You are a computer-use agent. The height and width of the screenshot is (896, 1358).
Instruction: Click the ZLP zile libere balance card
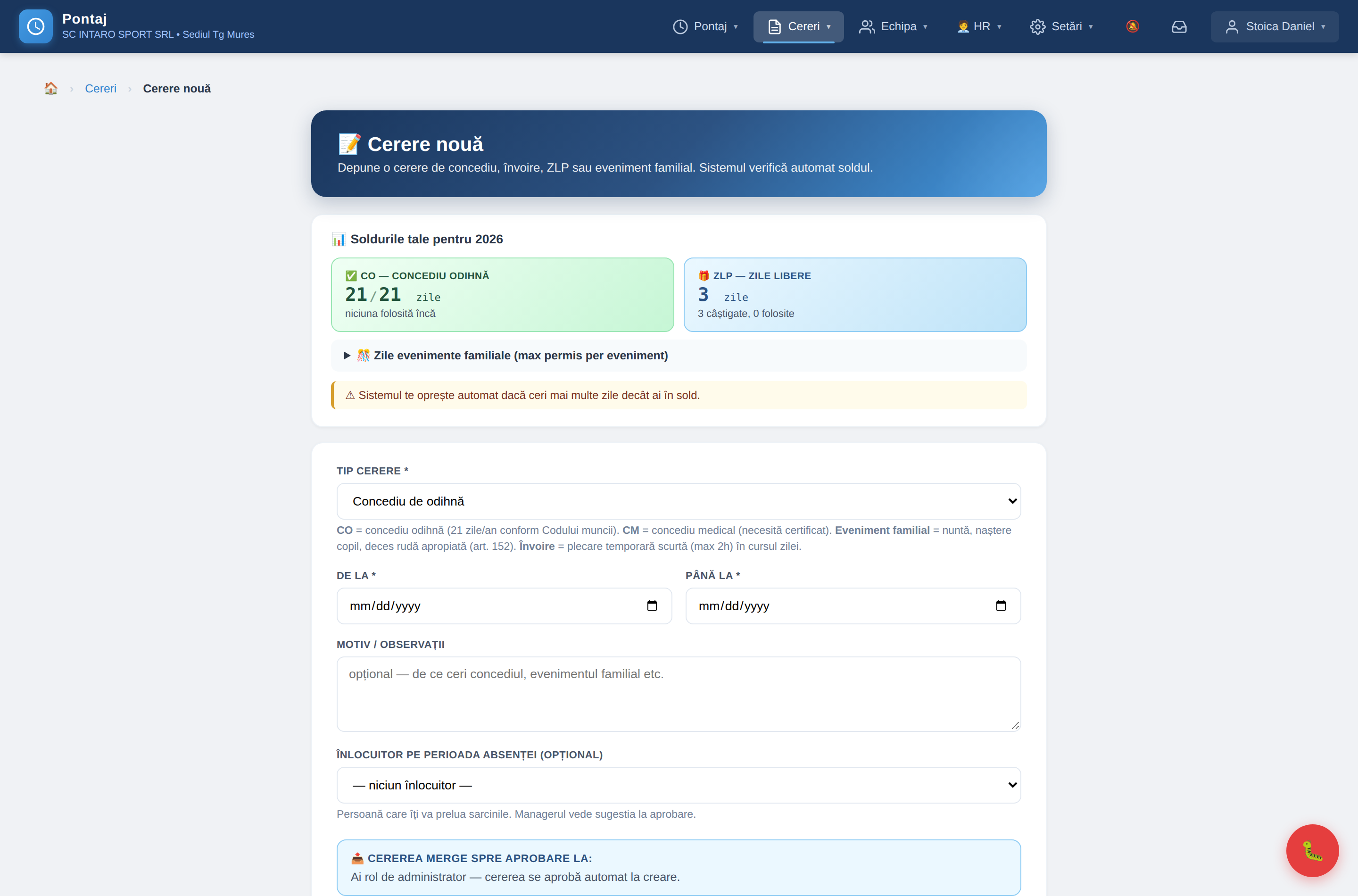(855, 294)
